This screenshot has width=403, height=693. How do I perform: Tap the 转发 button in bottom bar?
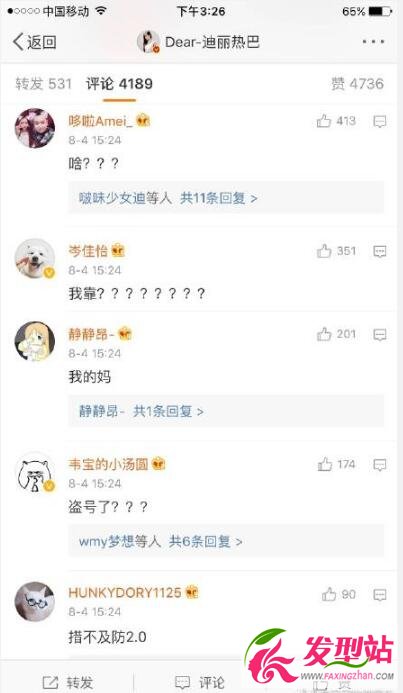(68, 682)
